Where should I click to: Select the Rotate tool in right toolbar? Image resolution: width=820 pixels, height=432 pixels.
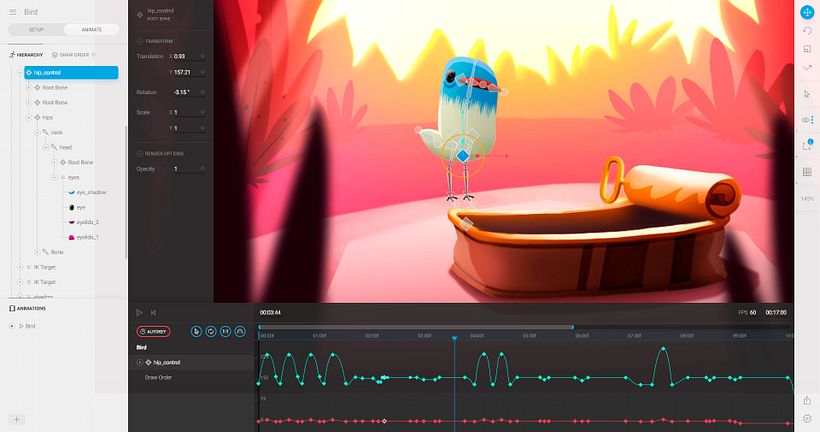[807, 30]
